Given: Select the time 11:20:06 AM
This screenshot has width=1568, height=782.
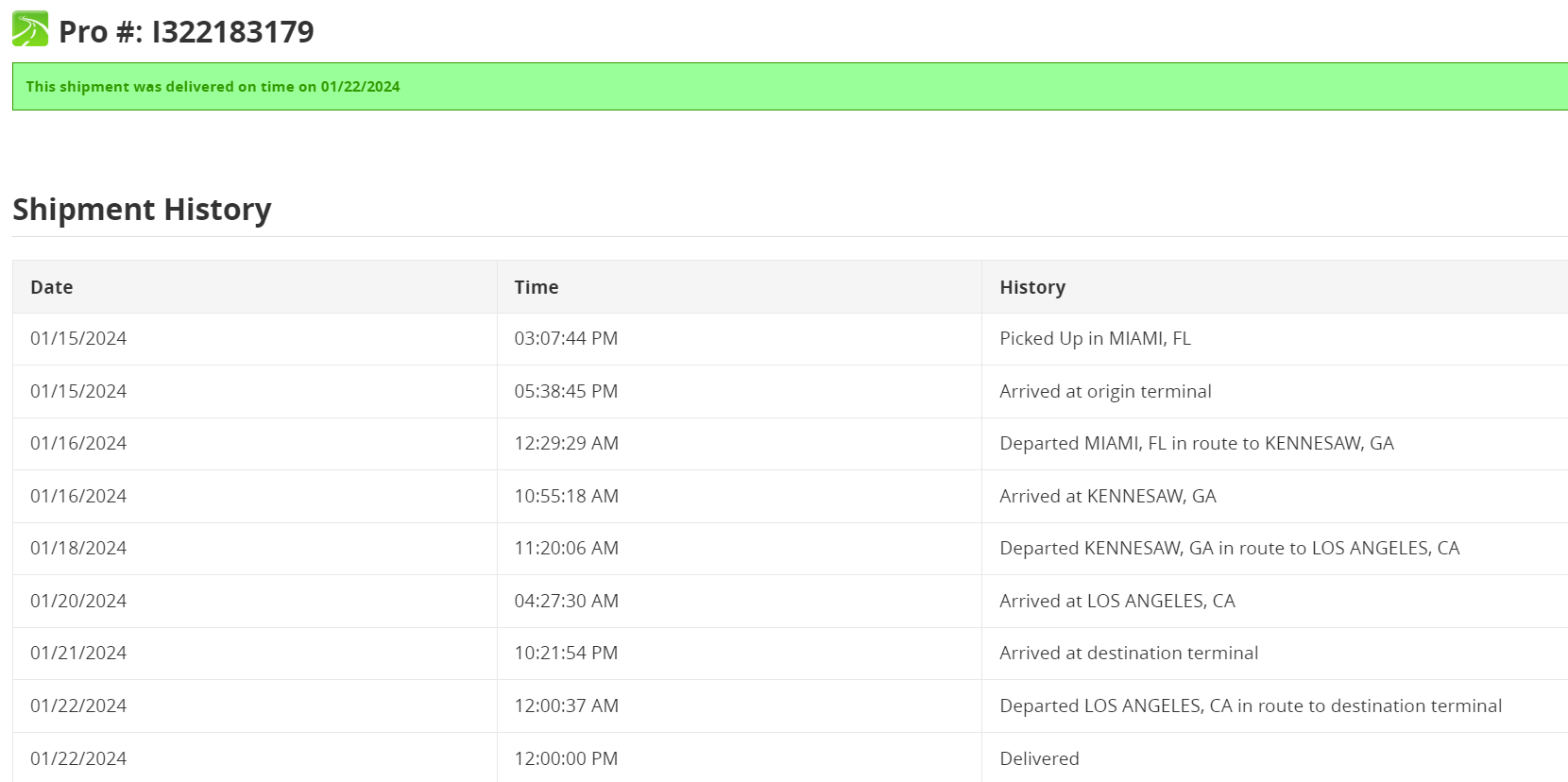Looking at the screenshot, I should pos(567,548).
